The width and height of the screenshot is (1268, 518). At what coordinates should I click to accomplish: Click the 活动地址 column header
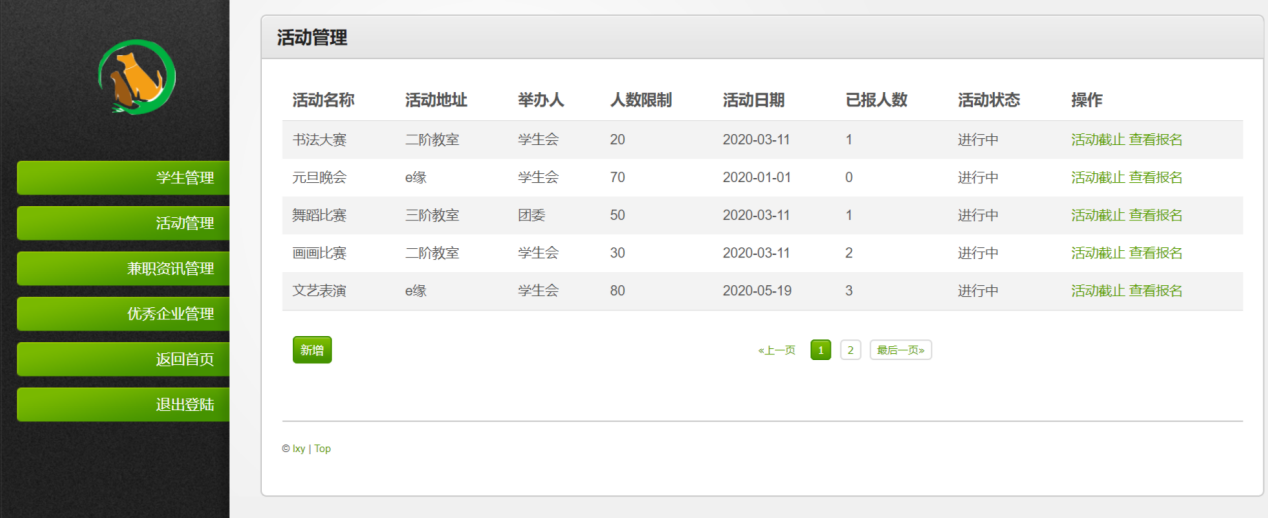tap(436, 100)
